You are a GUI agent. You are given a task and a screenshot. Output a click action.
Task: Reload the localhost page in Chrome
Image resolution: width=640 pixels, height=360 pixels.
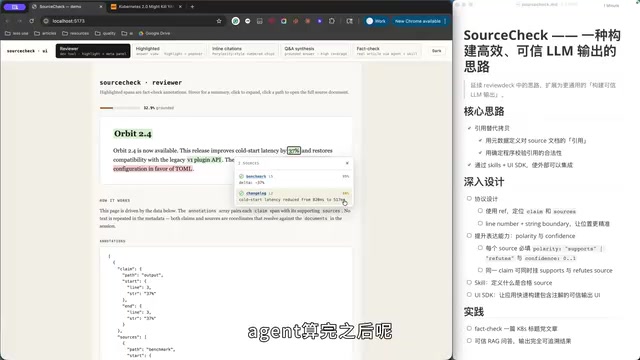(31, 21)
